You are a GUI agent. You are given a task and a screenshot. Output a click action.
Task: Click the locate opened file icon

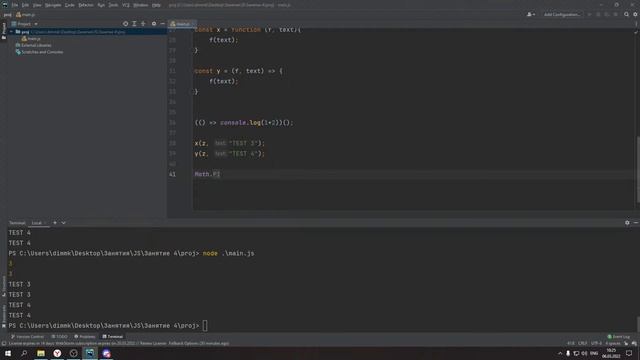[x=125, y=24]
